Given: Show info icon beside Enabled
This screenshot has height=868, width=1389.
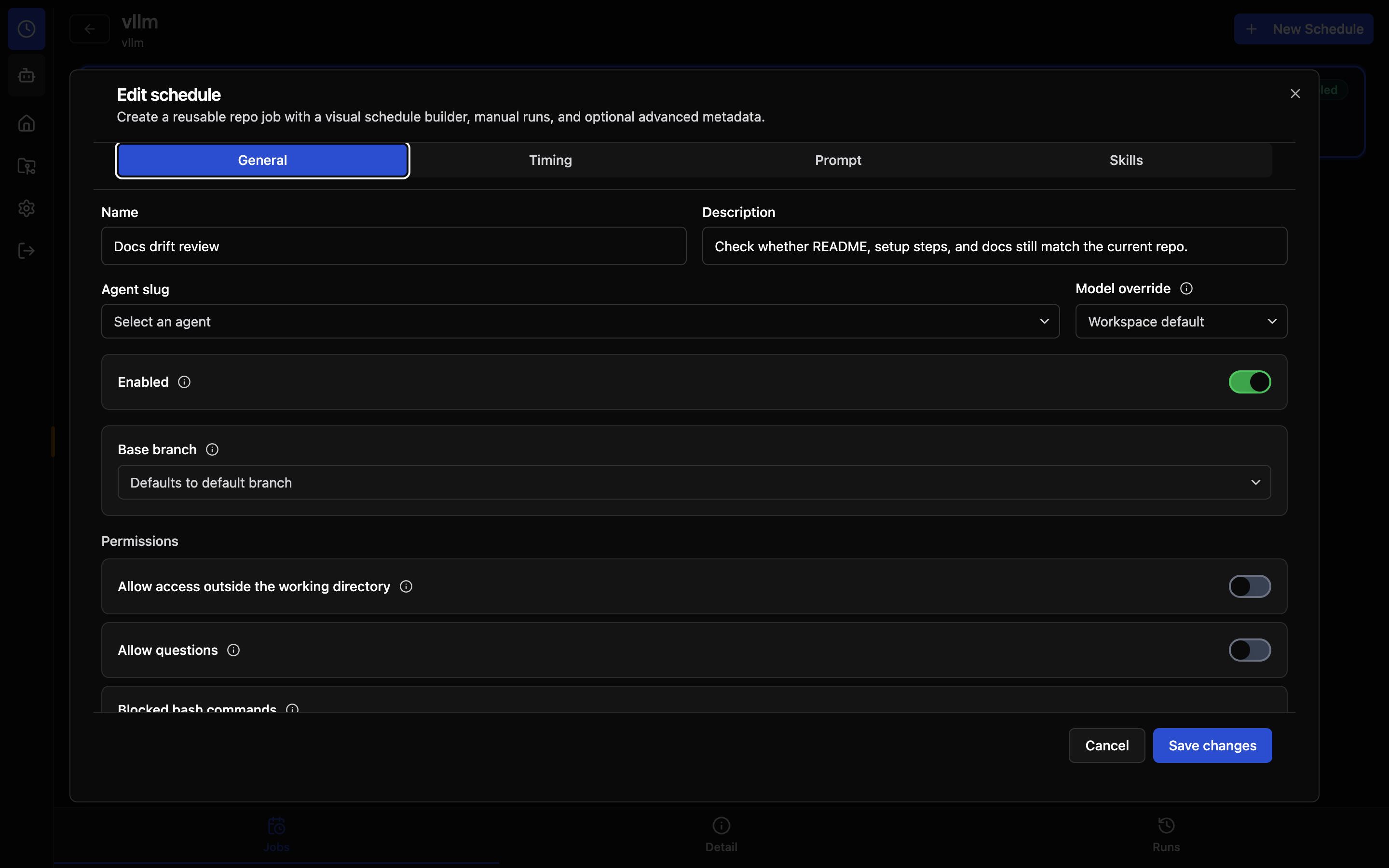Looking at the screenshot, I should (184, 382).
